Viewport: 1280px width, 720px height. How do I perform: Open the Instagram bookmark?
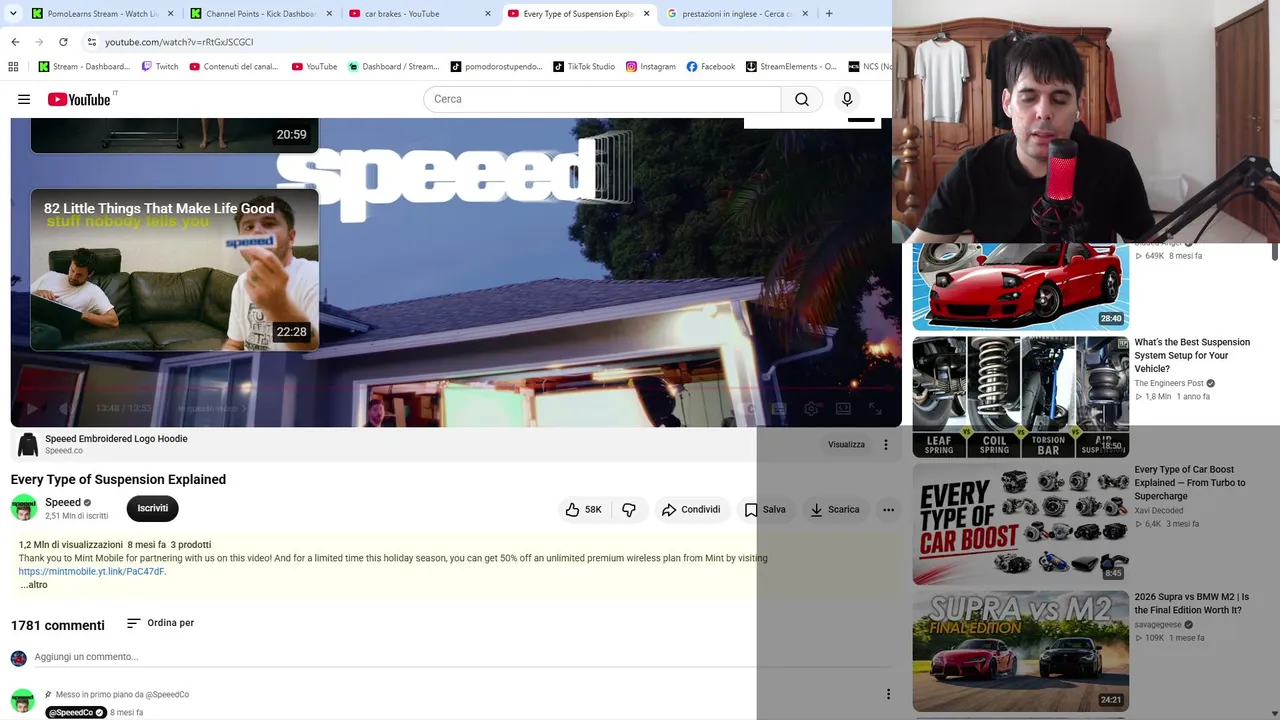650,67
